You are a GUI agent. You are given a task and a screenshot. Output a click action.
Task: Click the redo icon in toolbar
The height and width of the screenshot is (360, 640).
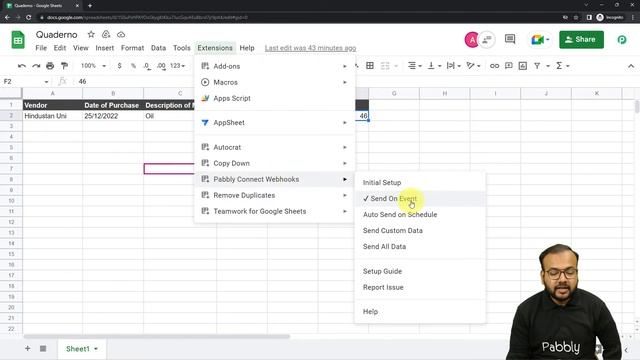pyautogui.click(x=36, y=66)
